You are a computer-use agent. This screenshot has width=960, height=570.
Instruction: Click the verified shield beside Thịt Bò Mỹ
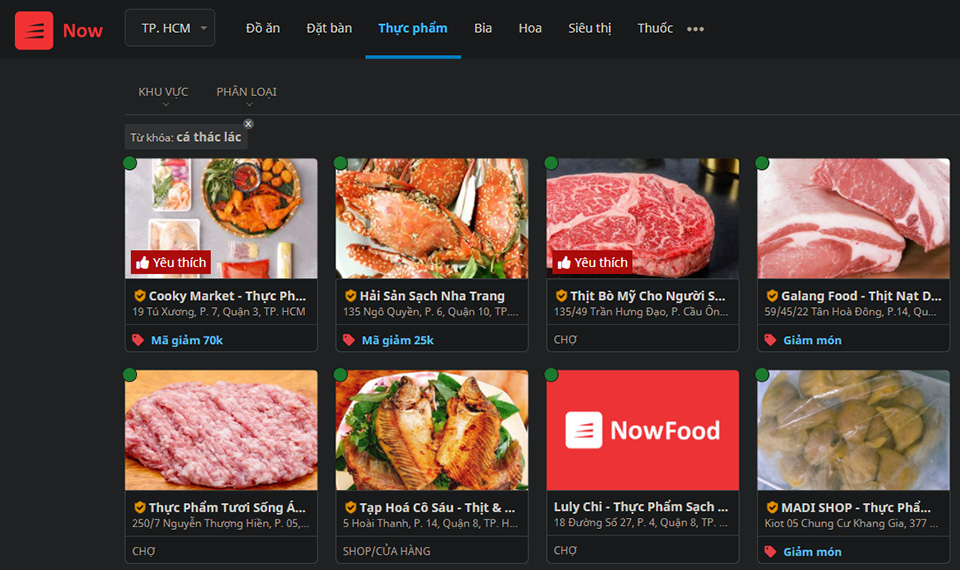click(561, 296)
